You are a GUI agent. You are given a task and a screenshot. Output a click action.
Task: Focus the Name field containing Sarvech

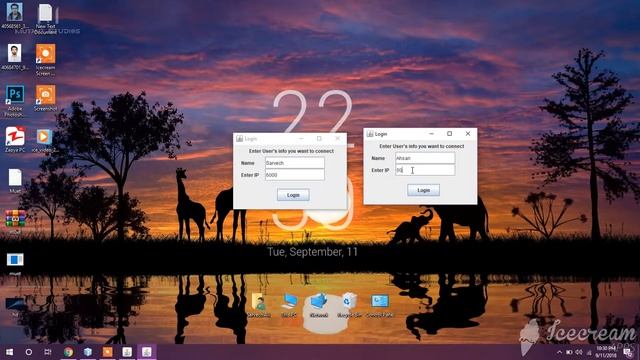pos(295,163)
